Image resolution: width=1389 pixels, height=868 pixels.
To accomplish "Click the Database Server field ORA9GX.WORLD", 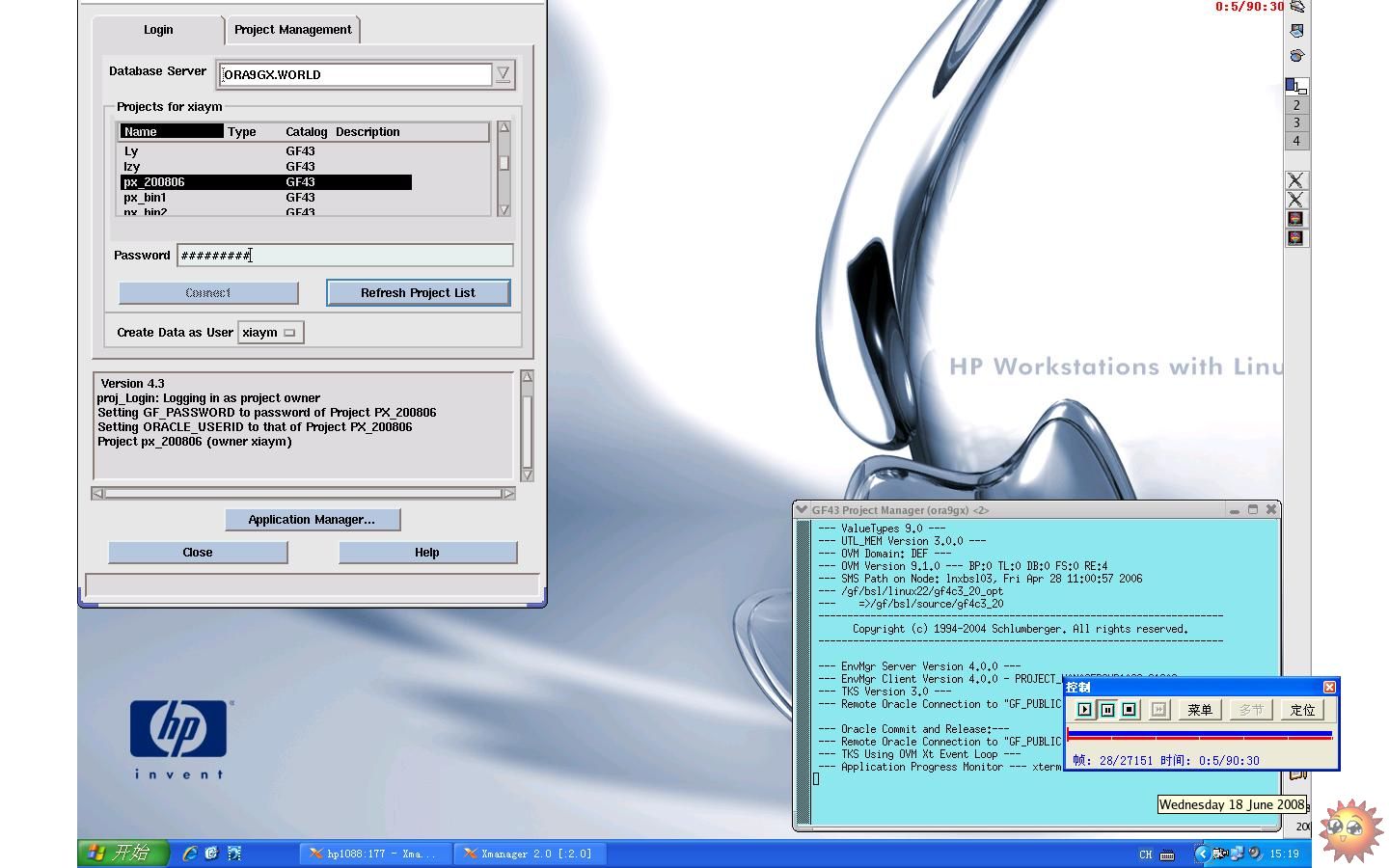I will (356, 74).
